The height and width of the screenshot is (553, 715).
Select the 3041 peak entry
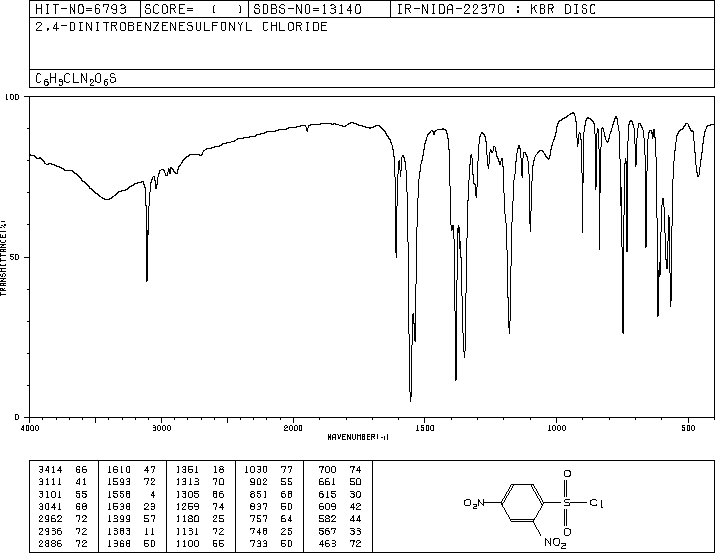(63, 506)
